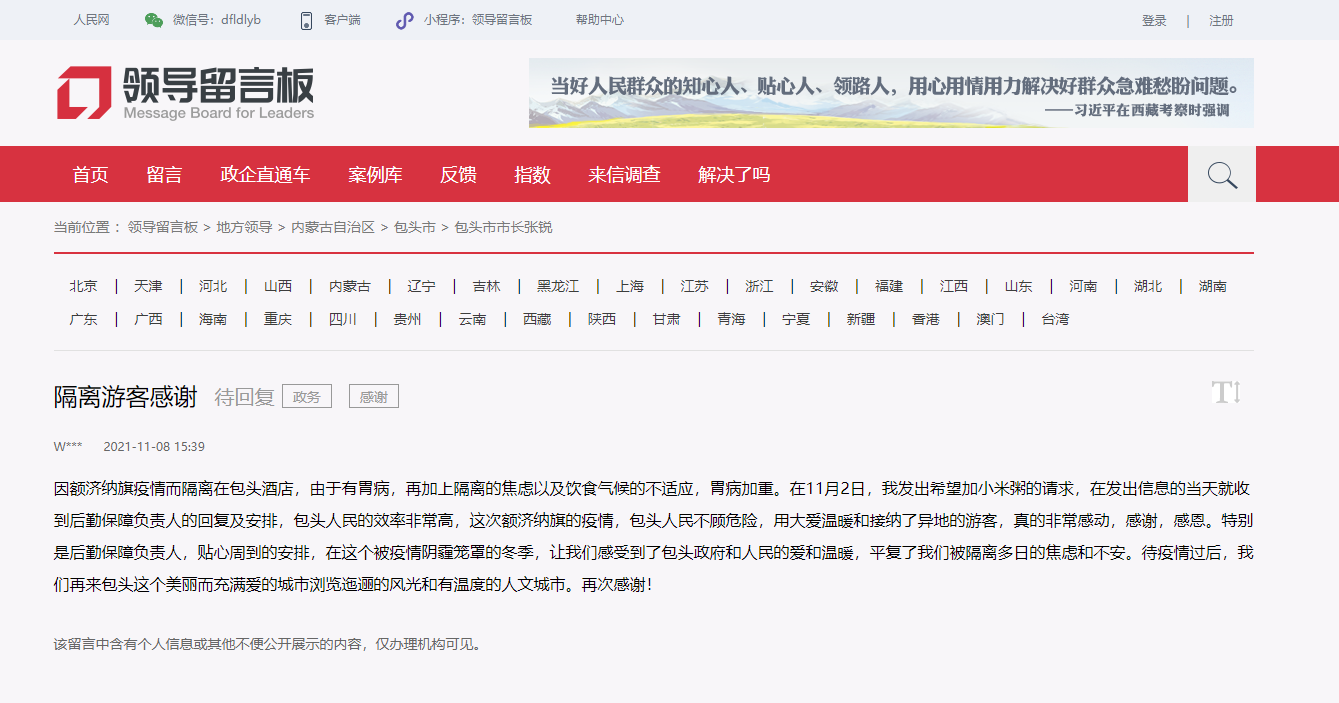Click the search magnifier icon
Screen dimensions: 1339x703
tap(1222, 176)
